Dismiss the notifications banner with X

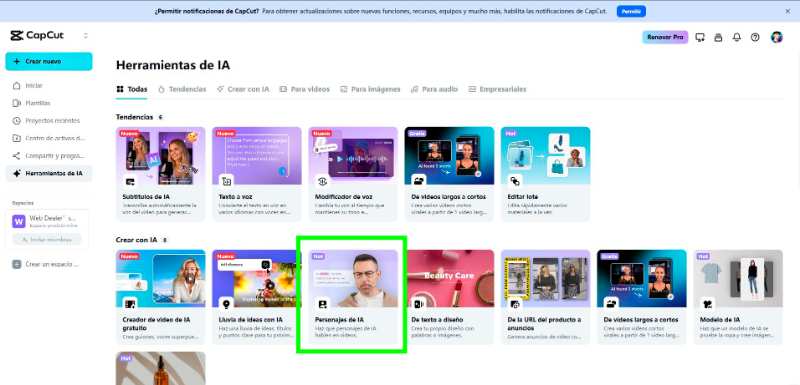787,11
